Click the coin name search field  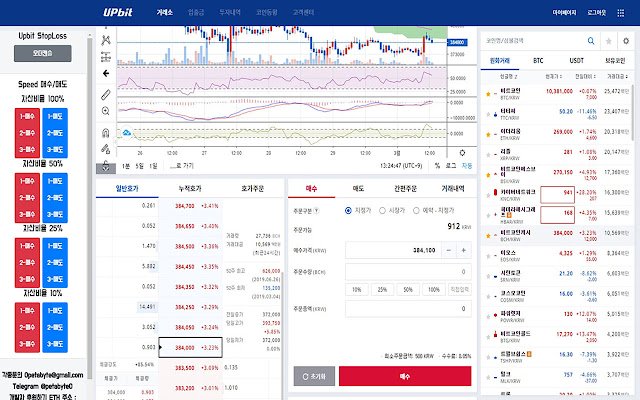point(534,41)
